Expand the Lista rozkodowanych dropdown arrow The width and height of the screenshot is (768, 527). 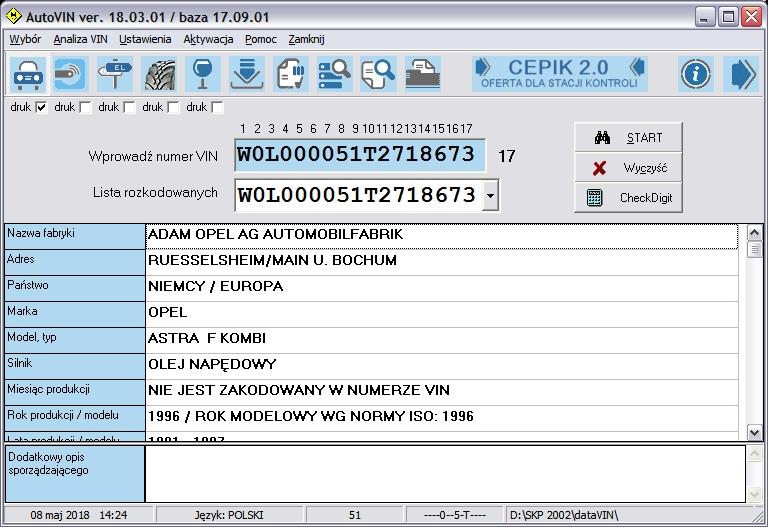pos(490,195)
